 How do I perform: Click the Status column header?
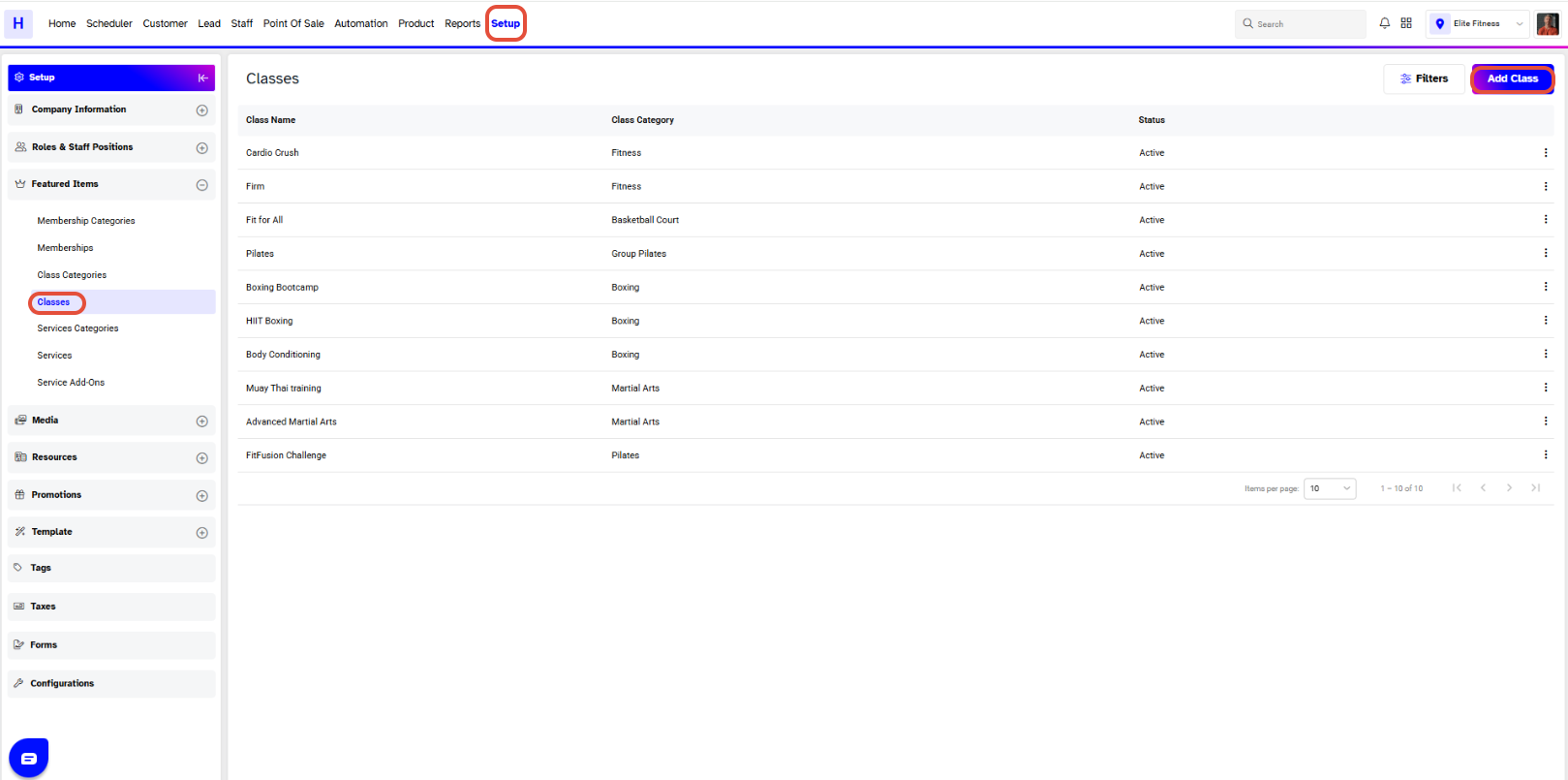tap(1152, 120)
